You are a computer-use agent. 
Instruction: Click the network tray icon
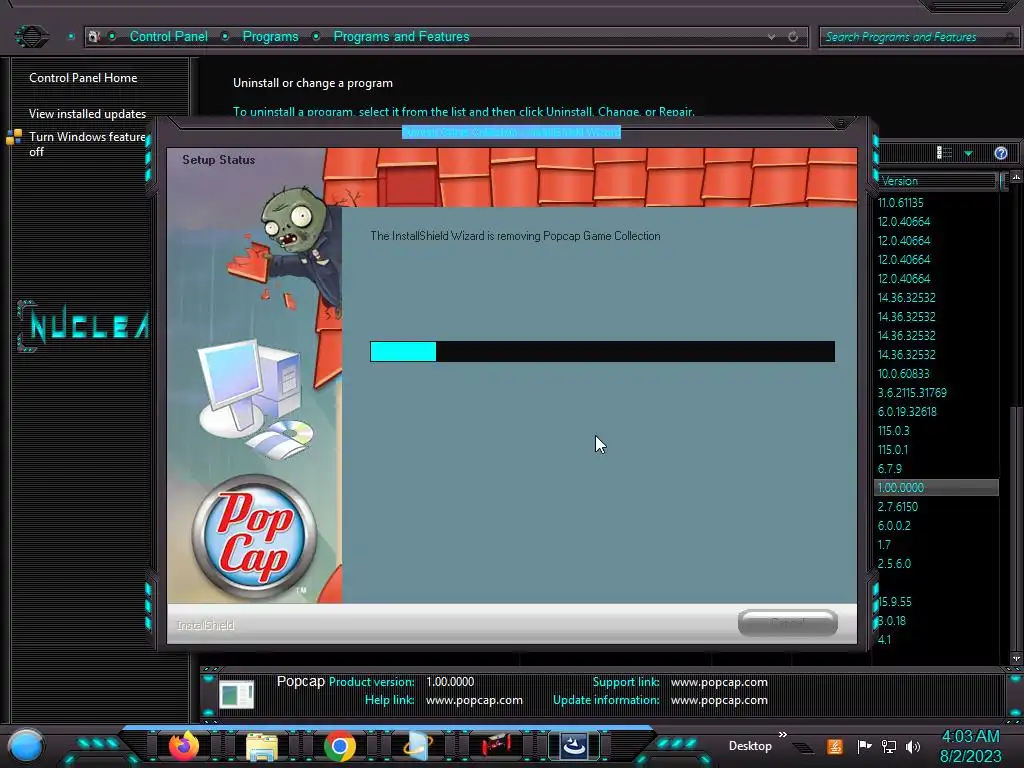tap(889, 746)
